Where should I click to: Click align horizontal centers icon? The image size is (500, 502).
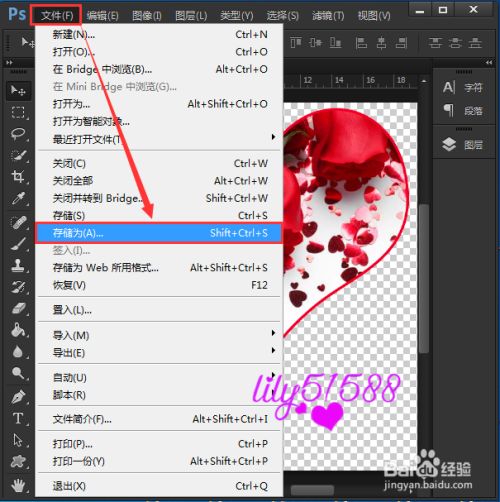click(381, 43)
